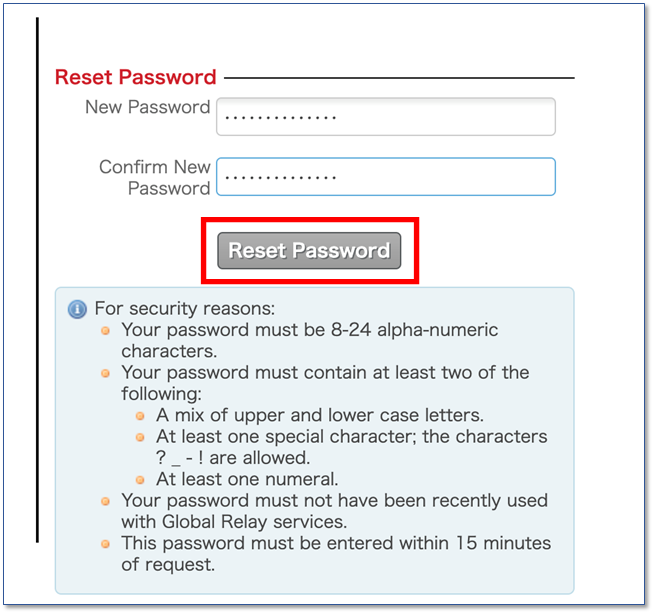Screen dimensions: 654x614
Task: Click the bullet before "must contain at least two"
Action: [106, 373]
